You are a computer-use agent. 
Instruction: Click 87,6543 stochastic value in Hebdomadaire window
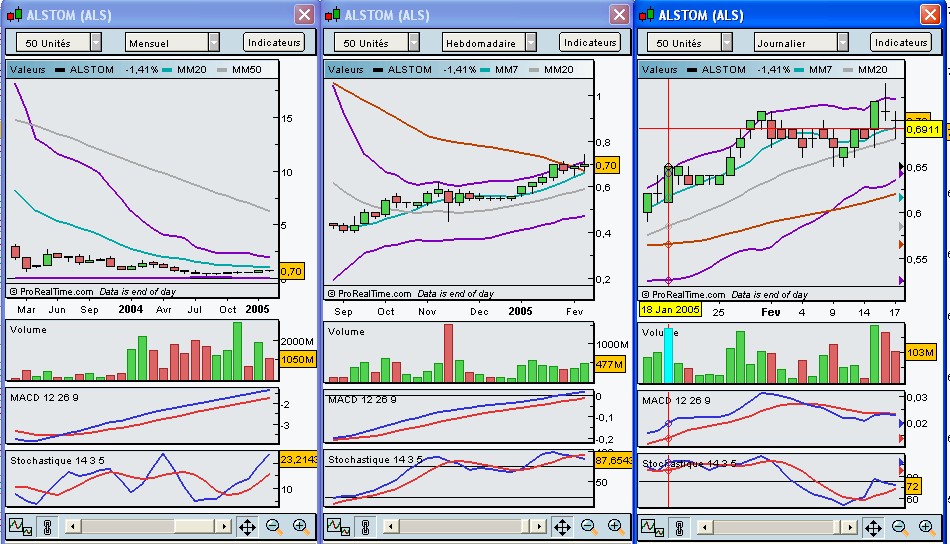click(x=614, y=460)
